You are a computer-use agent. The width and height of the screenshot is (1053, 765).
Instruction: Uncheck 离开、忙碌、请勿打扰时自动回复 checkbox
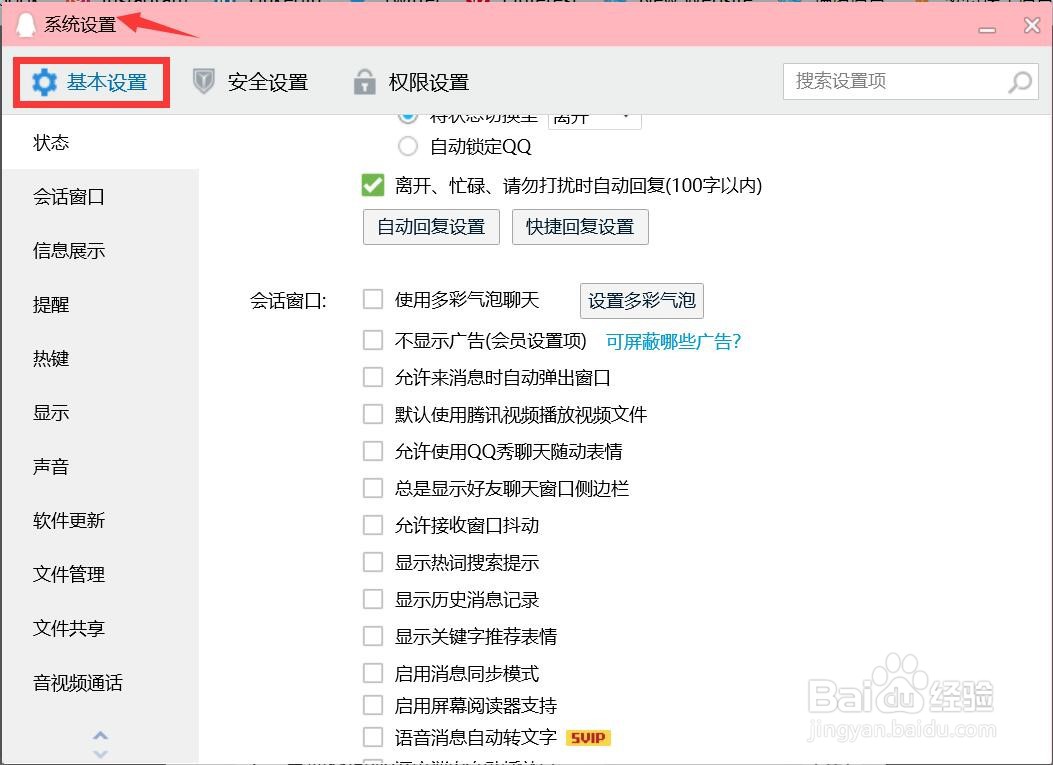(373, 185)
